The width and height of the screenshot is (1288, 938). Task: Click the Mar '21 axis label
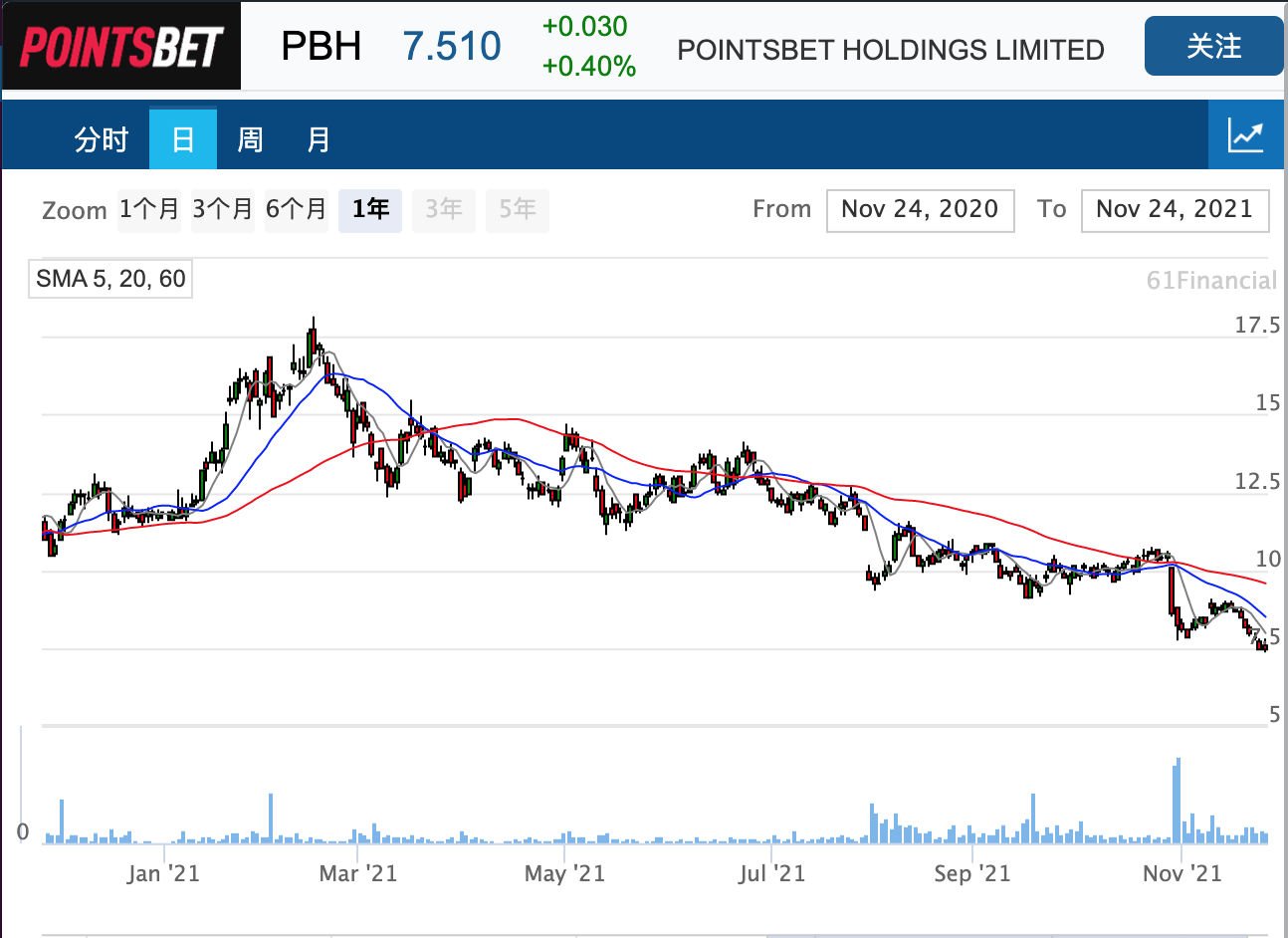pos(357,873)
